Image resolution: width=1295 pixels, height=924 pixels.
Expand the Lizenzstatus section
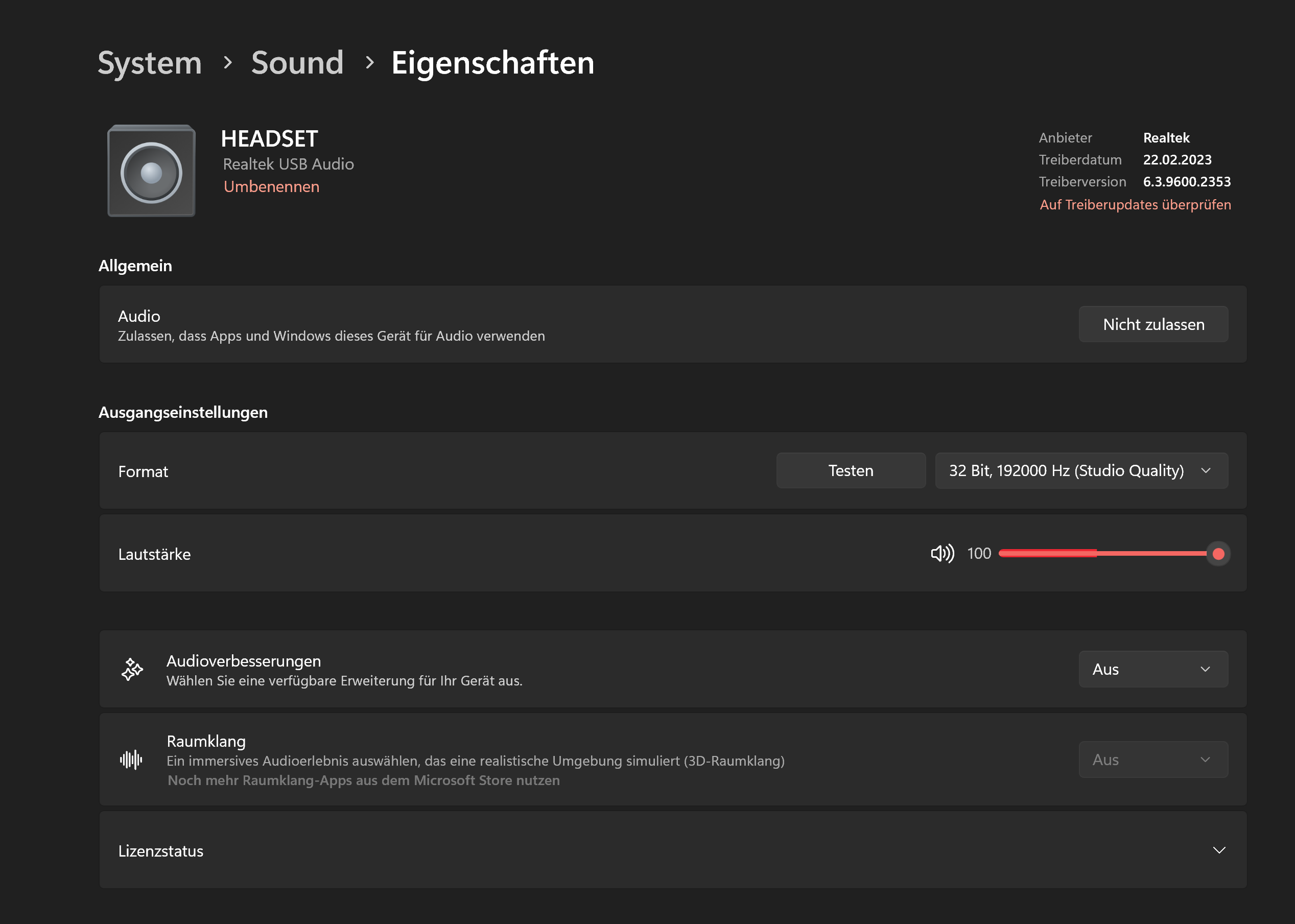point(1219,850)
